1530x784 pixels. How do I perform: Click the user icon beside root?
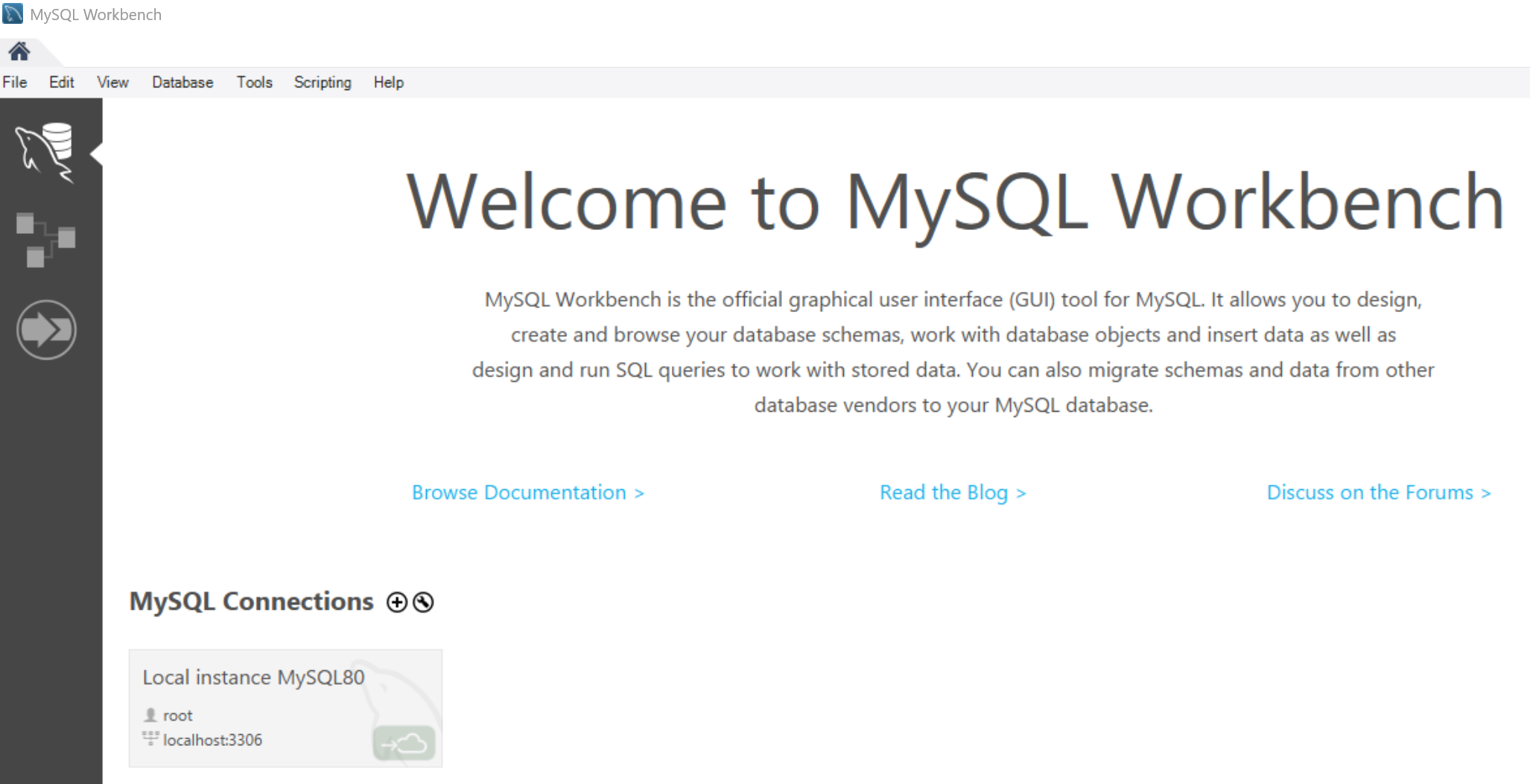coord(150,715)
